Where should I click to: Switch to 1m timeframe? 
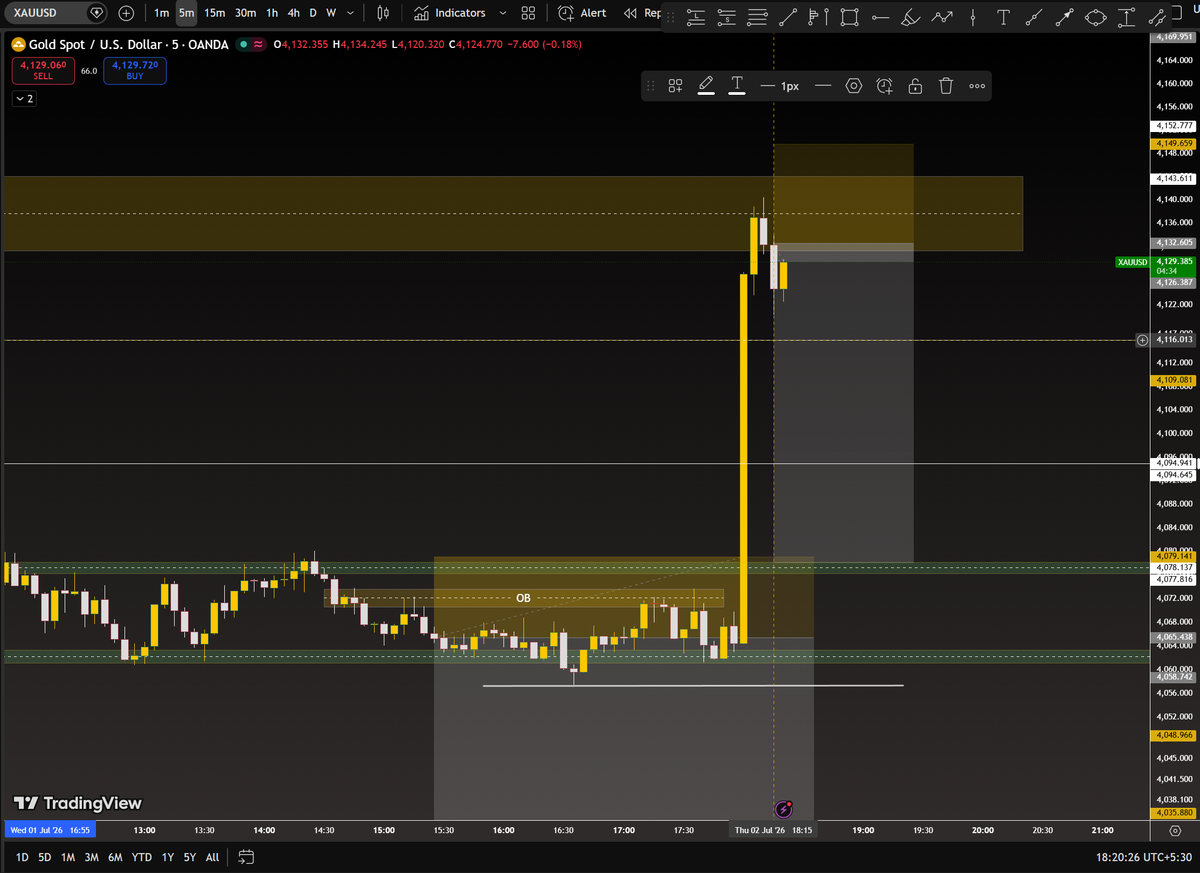point(162,13)
